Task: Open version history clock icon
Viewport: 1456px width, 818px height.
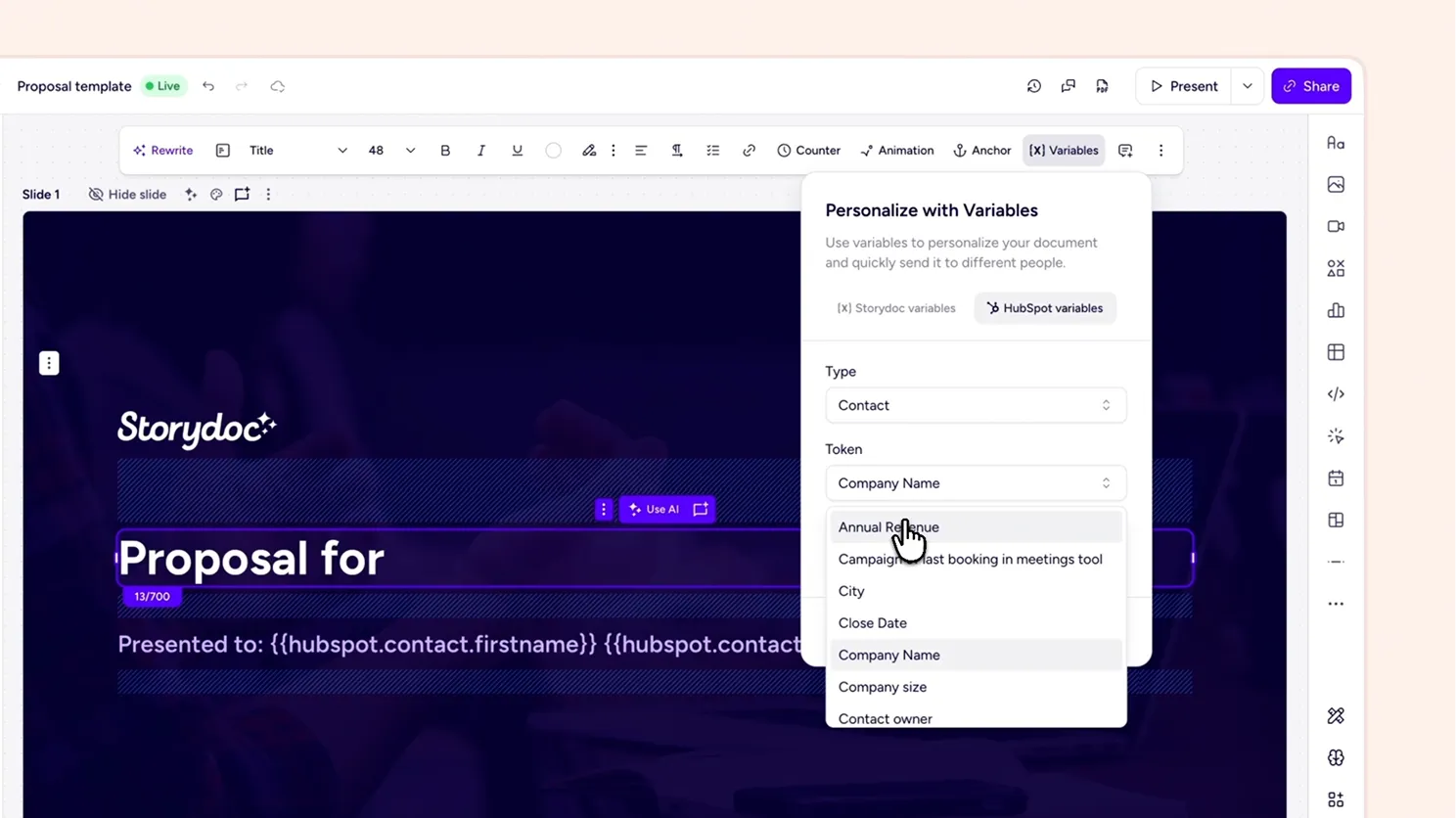Action: click(1034, 86)
